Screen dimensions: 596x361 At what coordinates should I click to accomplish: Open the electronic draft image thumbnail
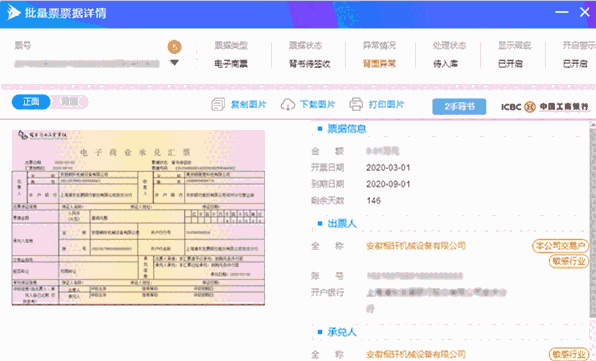[138, 217]
